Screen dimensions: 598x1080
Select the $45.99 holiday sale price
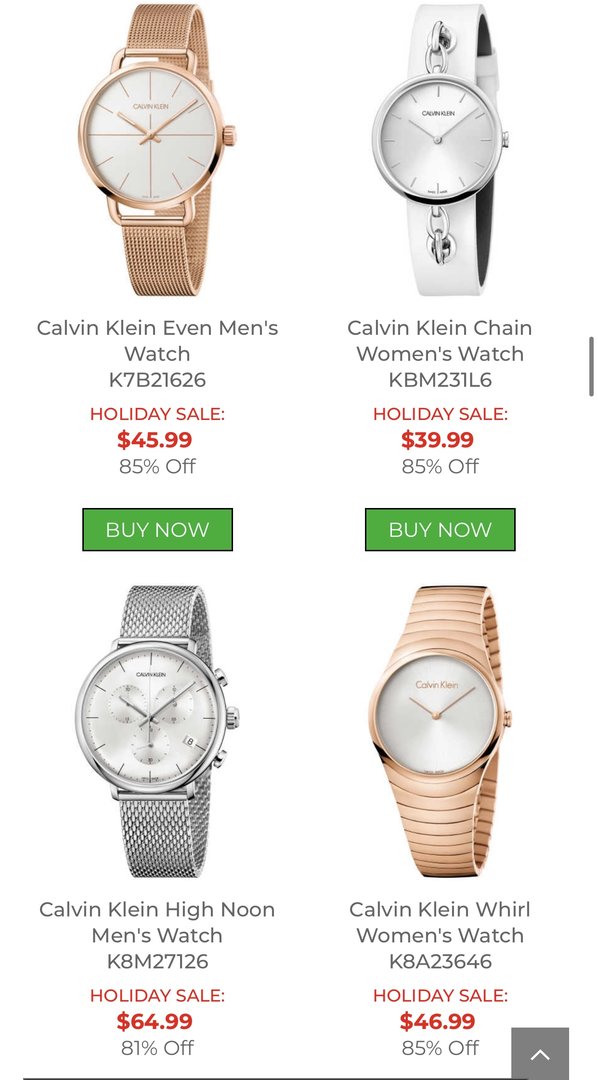click(x=155, y=439)
